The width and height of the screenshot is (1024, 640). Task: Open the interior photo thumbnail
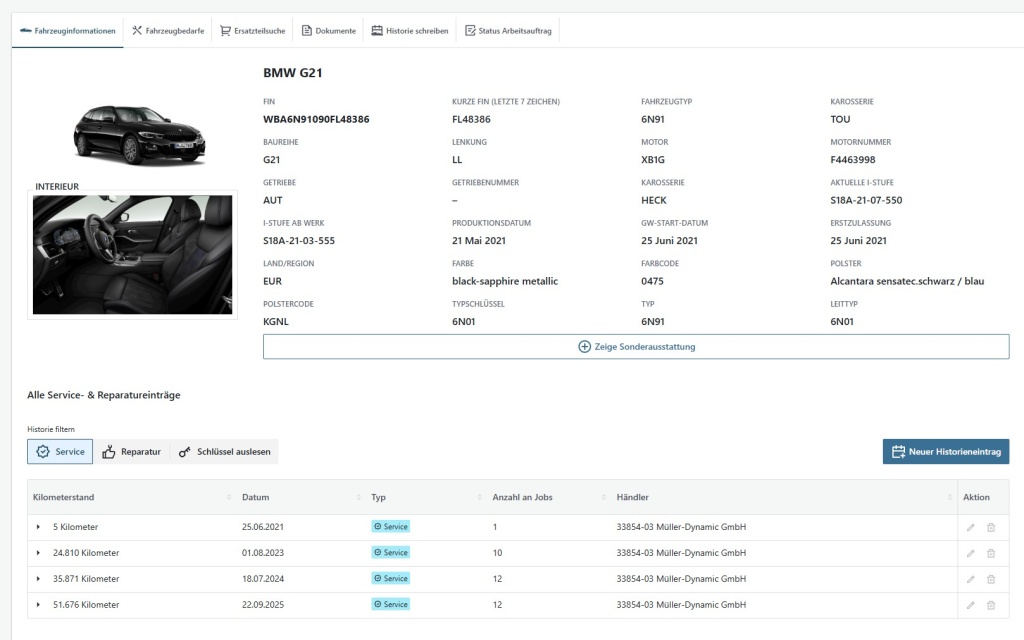(x=132, y=255)
